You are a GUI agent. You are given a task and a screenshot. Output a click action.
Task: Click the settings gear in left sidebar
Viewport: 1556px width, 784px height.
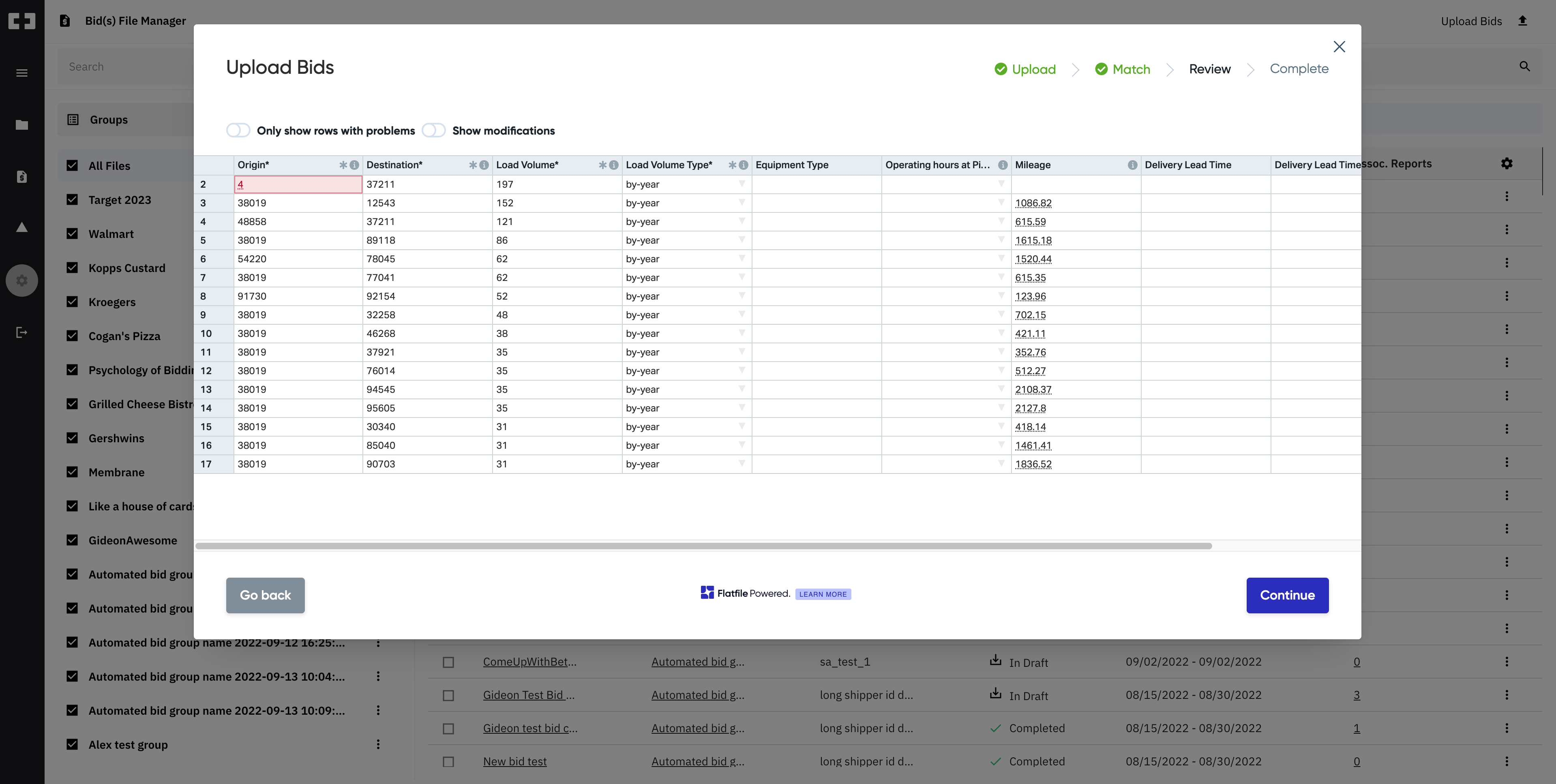click(22, 280)
